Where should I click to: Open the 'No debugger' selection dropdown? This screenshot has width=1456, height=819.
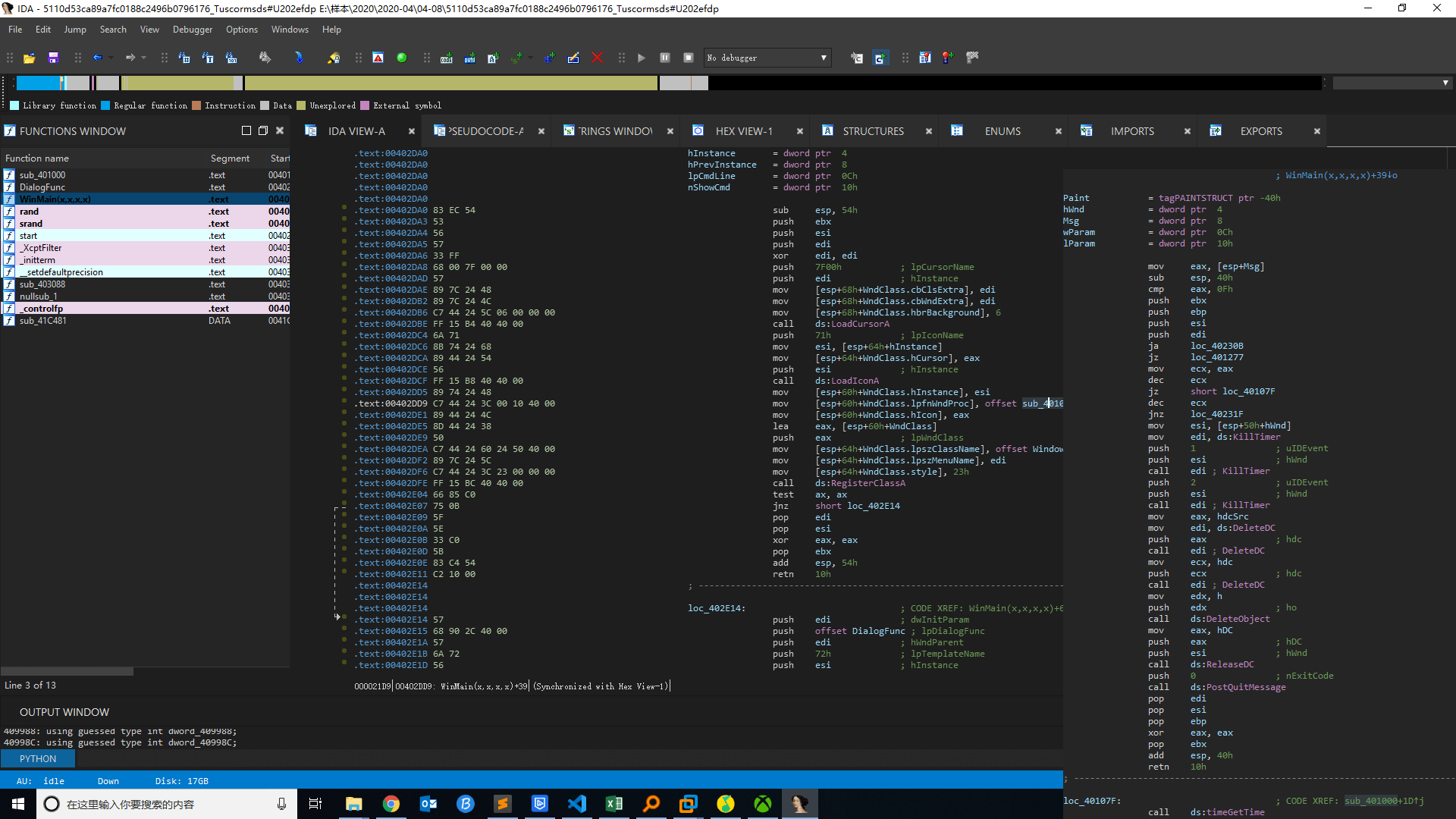pyautogui.click(x=767, y=58)
